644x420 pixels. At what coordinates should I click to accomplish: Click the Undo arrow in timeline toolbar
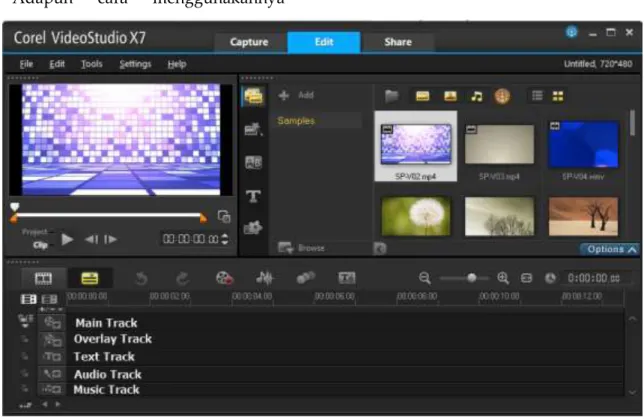coord(141,279)
